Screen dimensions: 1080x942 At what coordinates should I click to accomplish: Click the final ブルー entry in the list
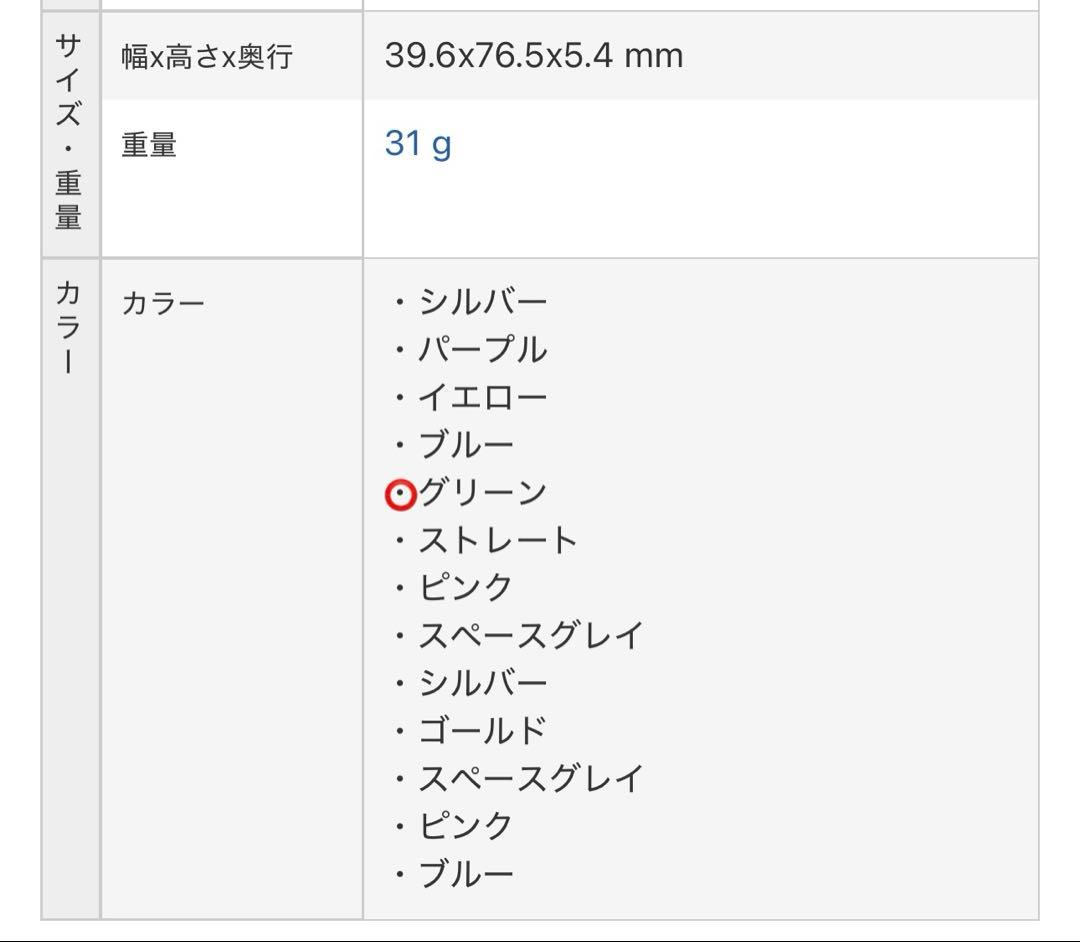(x=465, y=875)
